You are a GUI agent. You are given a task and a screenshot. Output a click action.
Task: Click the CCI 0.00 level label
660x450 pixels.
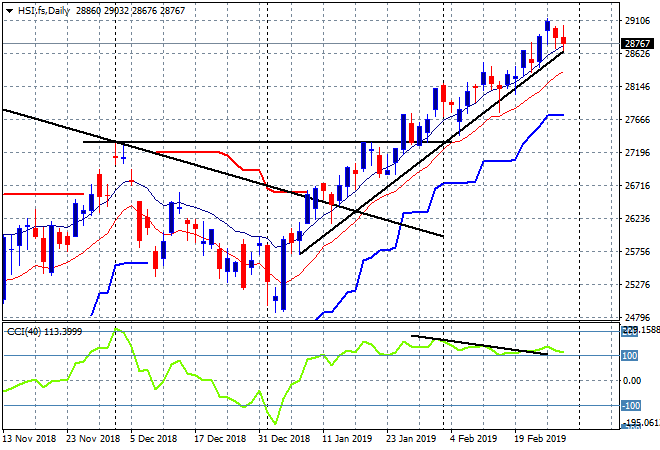(632, 381)
